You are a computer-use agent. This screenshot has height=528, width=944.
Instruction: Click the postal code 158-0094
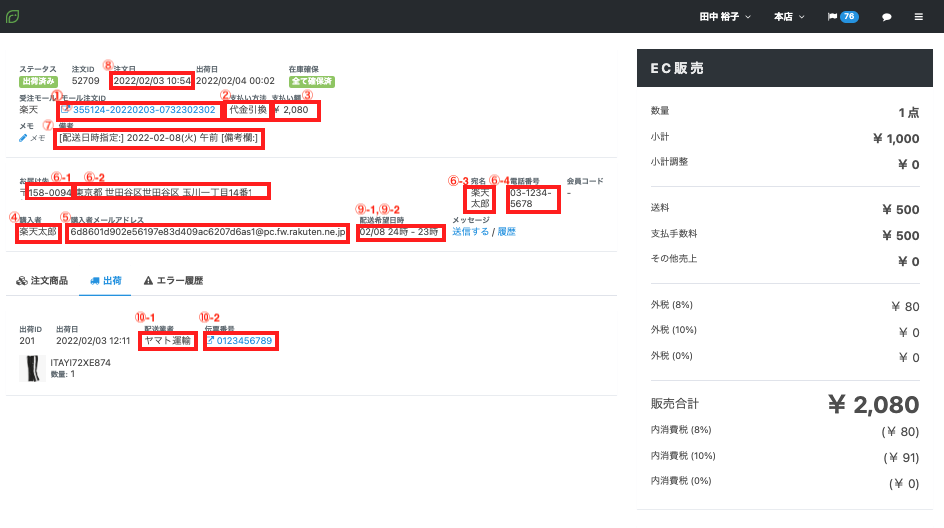point(49,193)
